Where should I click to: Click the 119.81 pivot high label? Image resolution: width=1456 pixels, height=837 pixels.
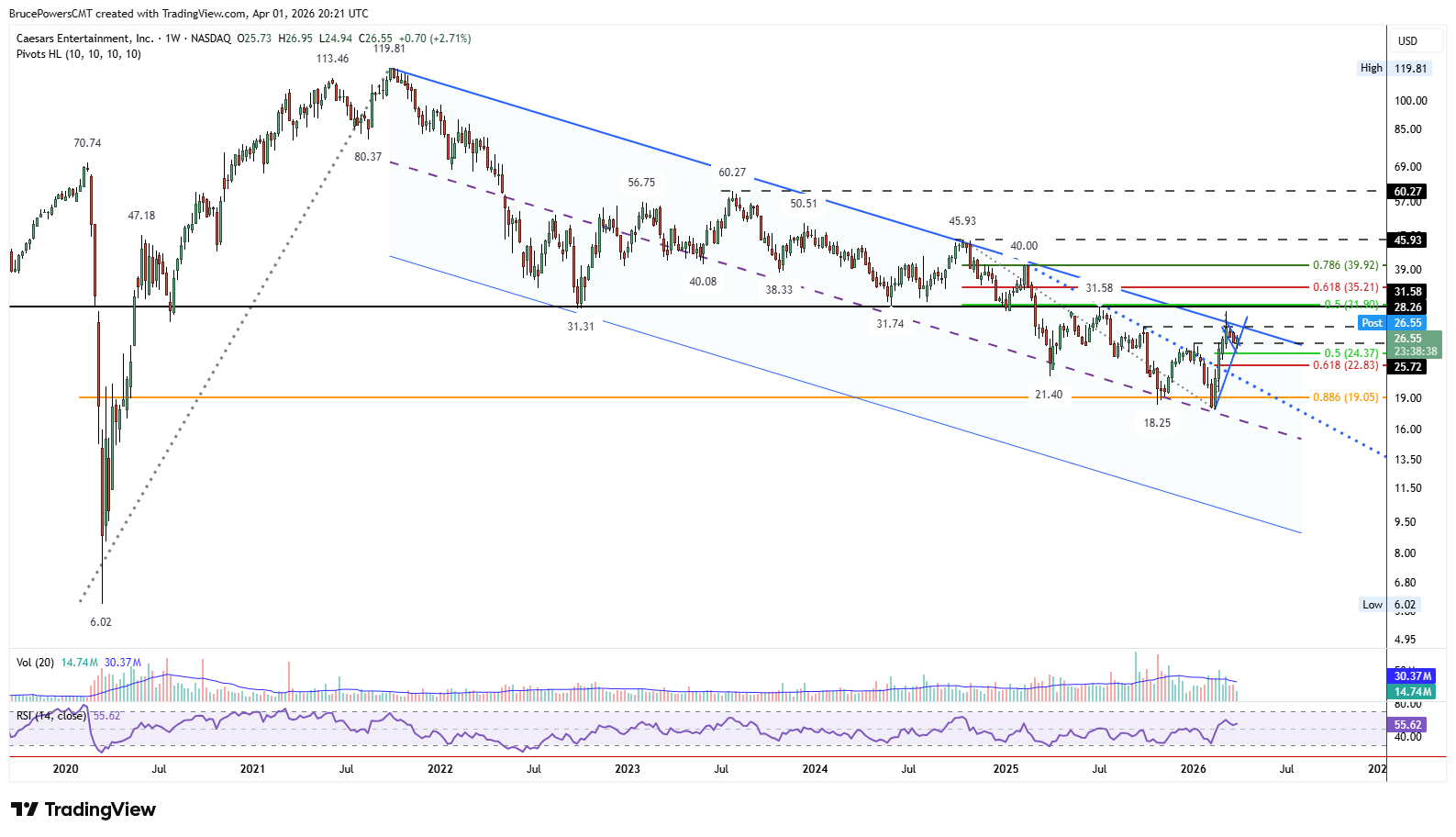(389, 49)
